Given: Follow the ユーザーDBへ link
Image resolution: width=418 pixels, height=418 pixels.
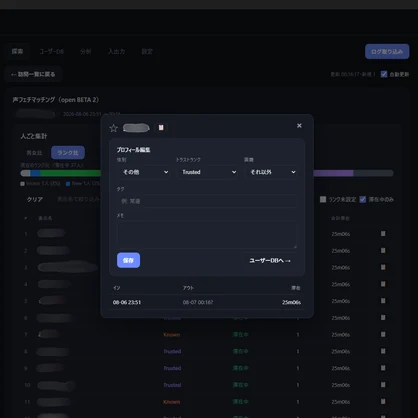Looking at the screenshot, I should click(270, 261).
